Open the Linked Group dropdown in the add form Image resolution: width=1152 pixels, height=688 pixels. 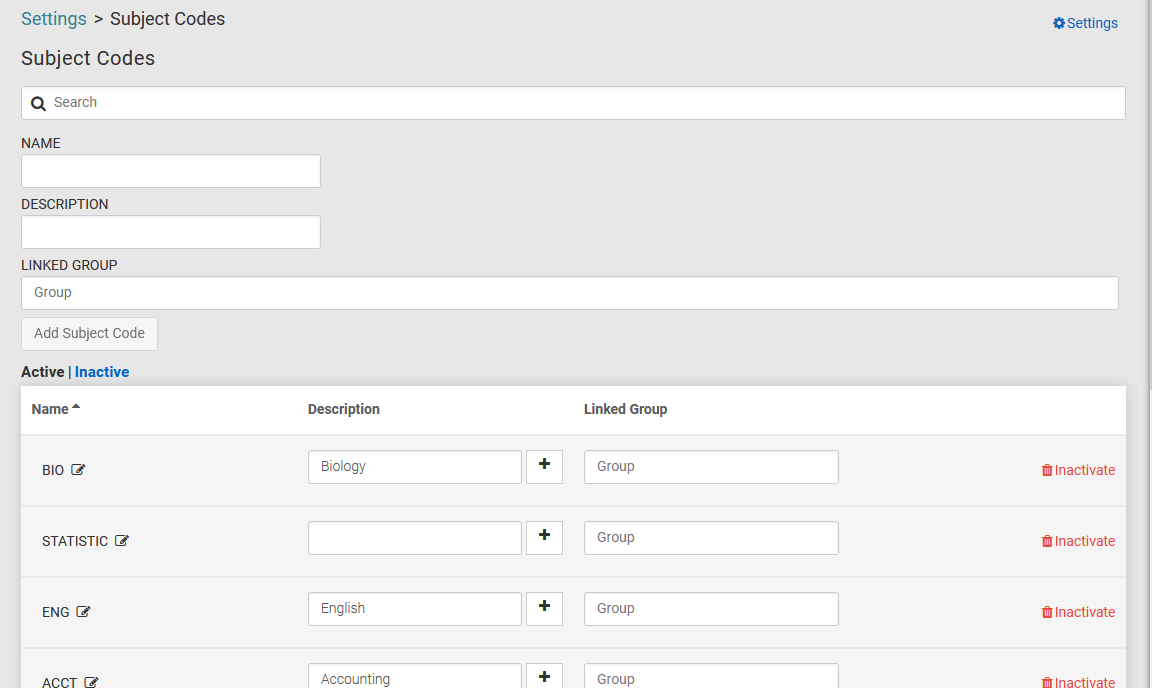tap(569, 293)
